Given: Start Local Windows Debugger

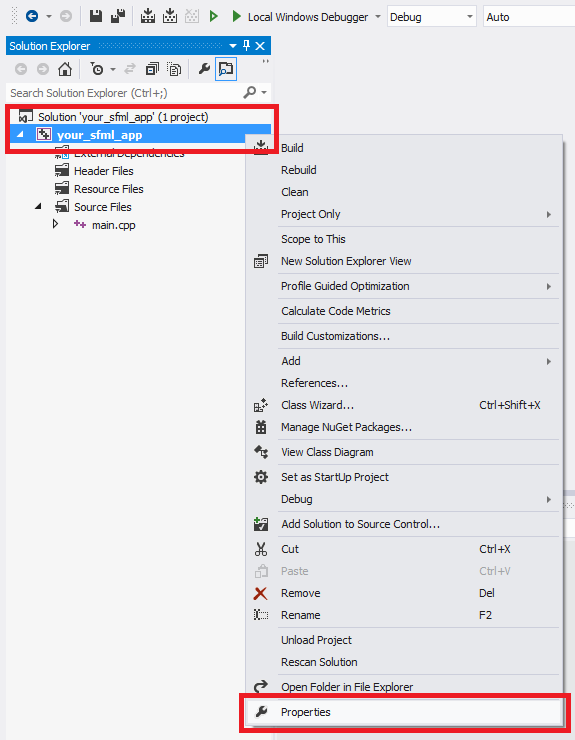Looking at the screenshot, I should click(300, 17).
